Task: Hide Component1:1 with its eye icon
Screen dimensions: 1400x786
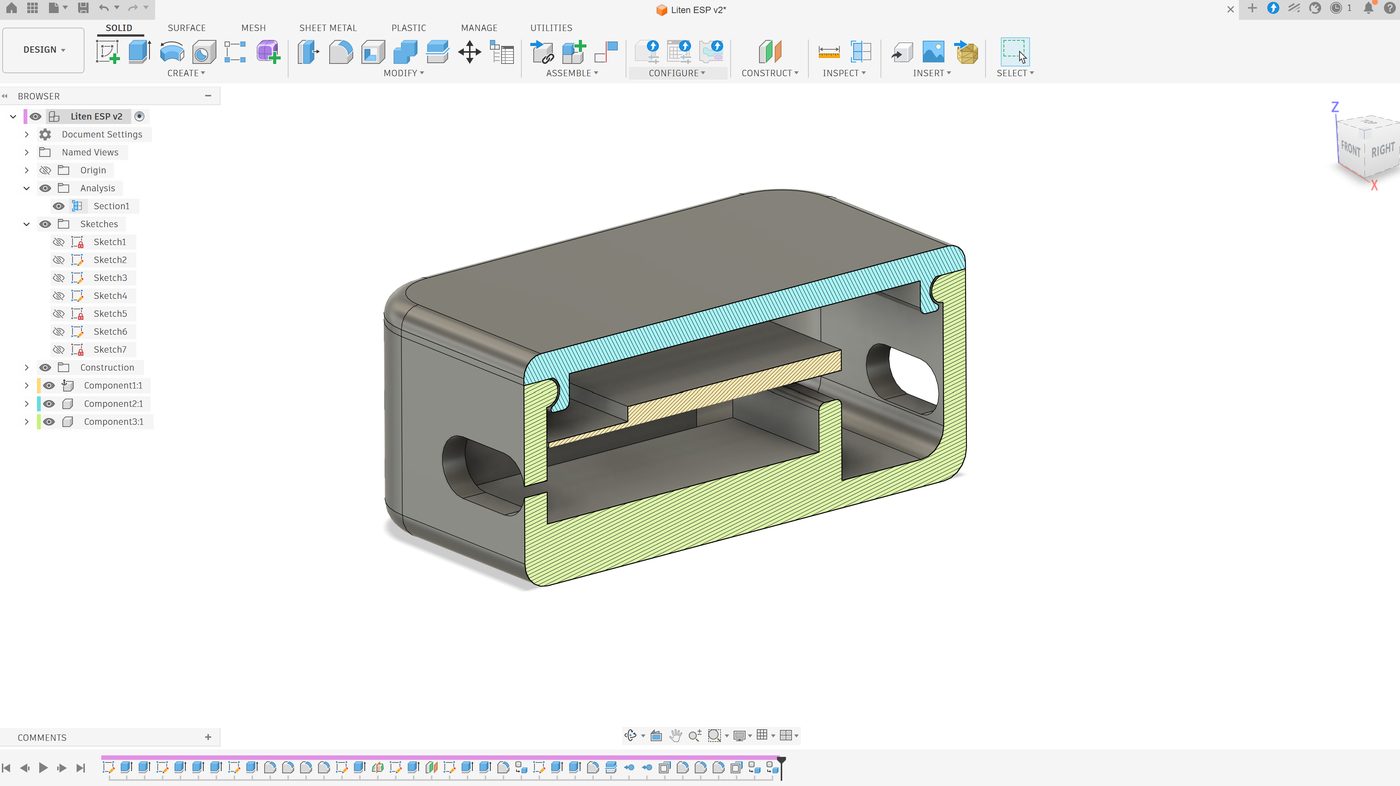Action: click(x=49, y=386)
